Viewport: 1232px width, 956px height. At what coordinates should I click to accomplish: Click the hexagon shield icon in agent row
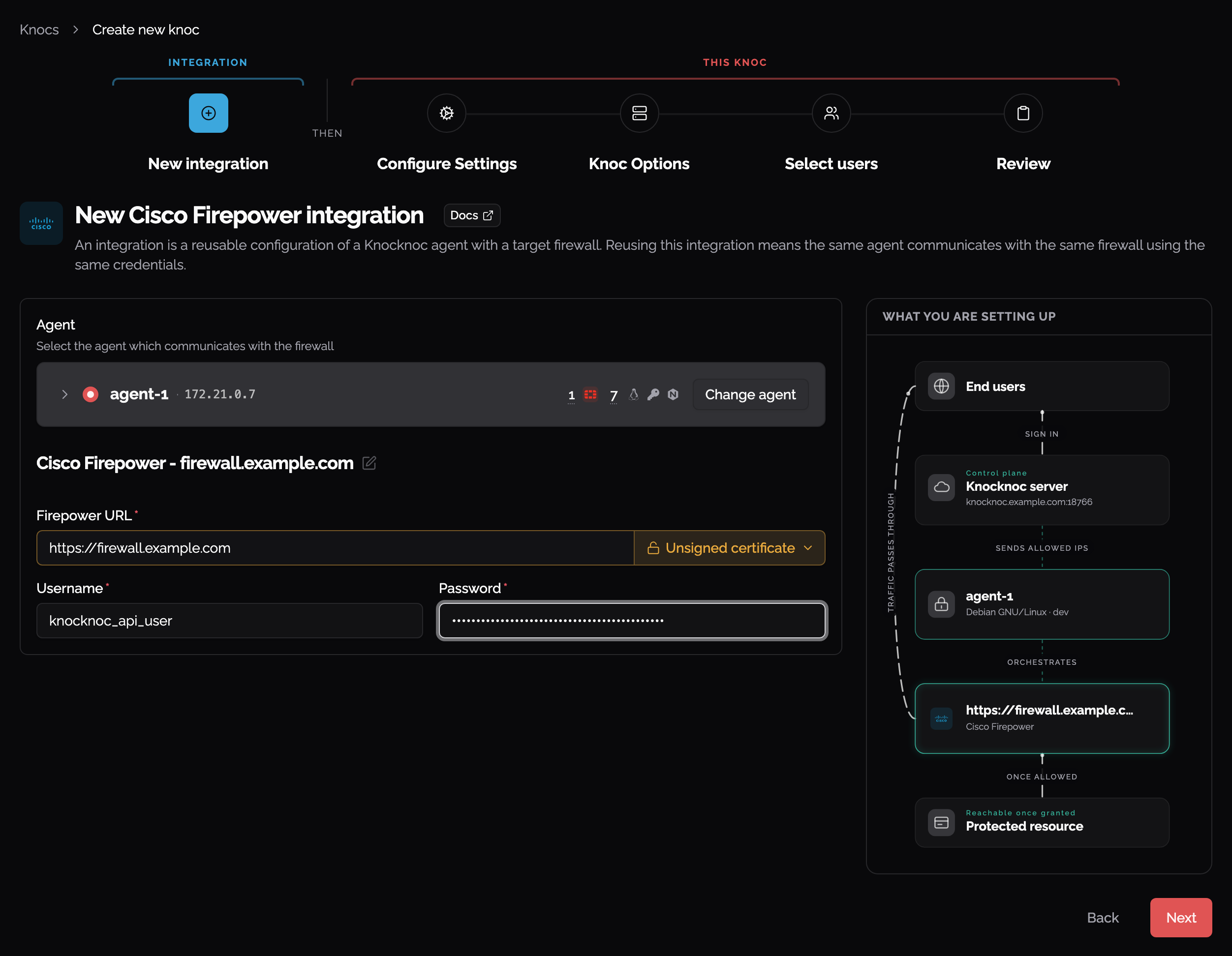673,394
